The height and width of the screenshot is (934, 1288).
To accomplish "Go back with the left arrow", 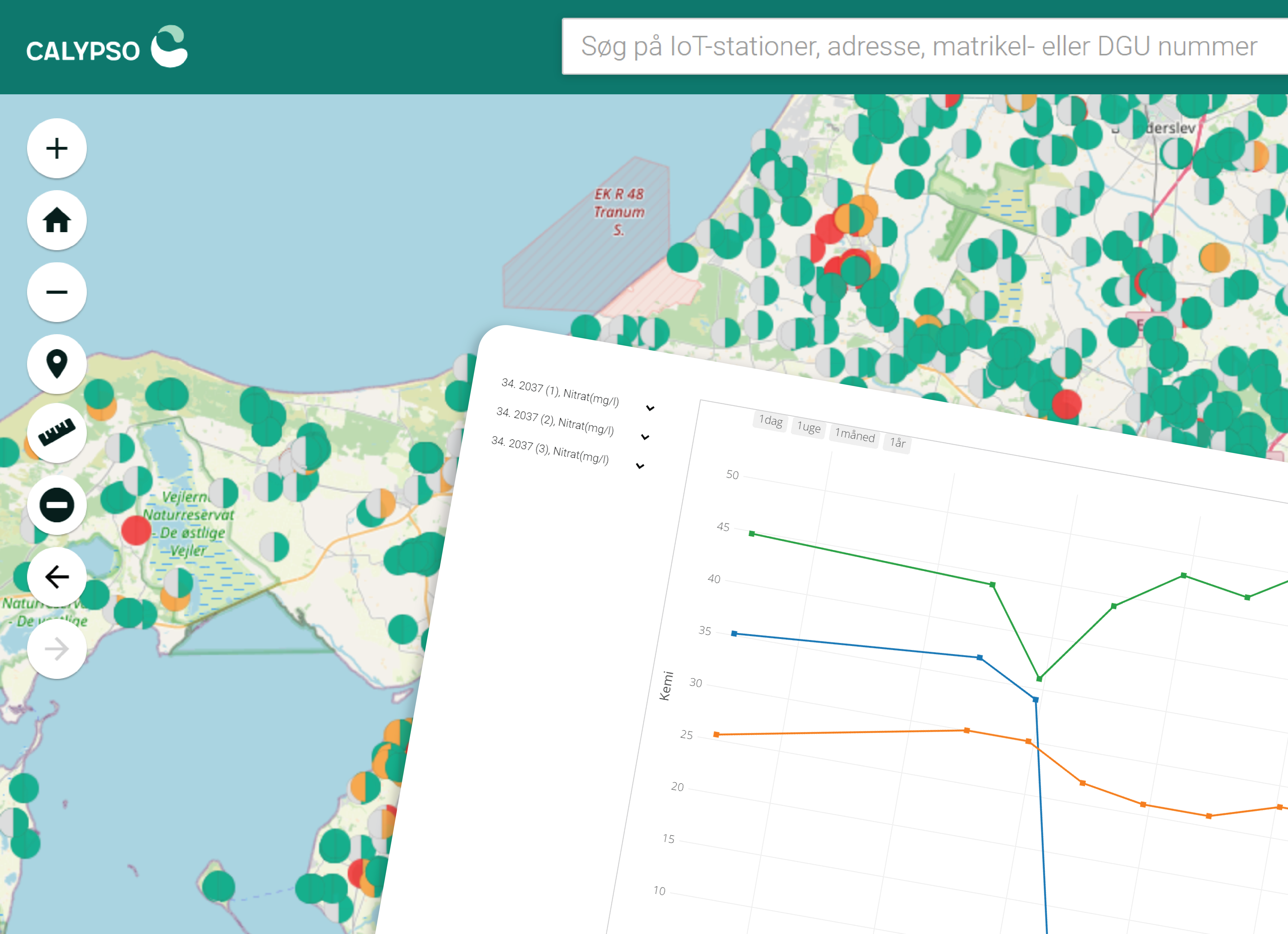I will (57, 577).
